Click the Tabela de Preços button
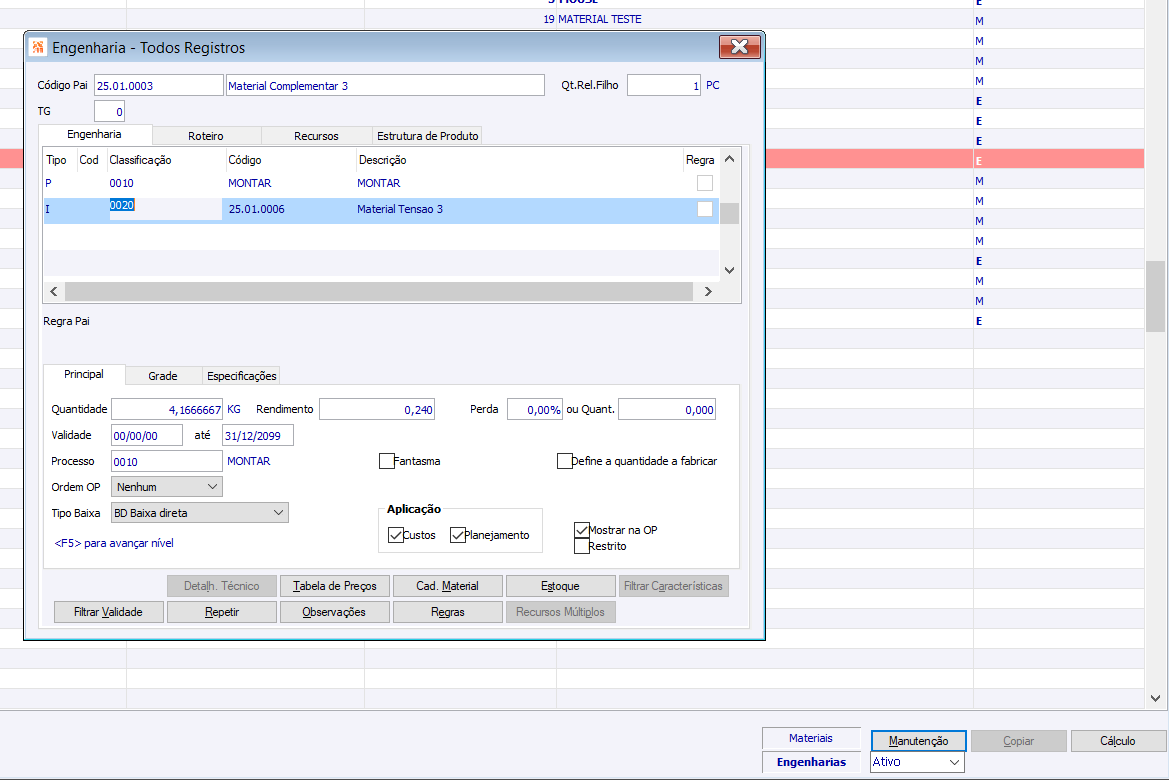The image size is (1169, 780). click(335, 586)
